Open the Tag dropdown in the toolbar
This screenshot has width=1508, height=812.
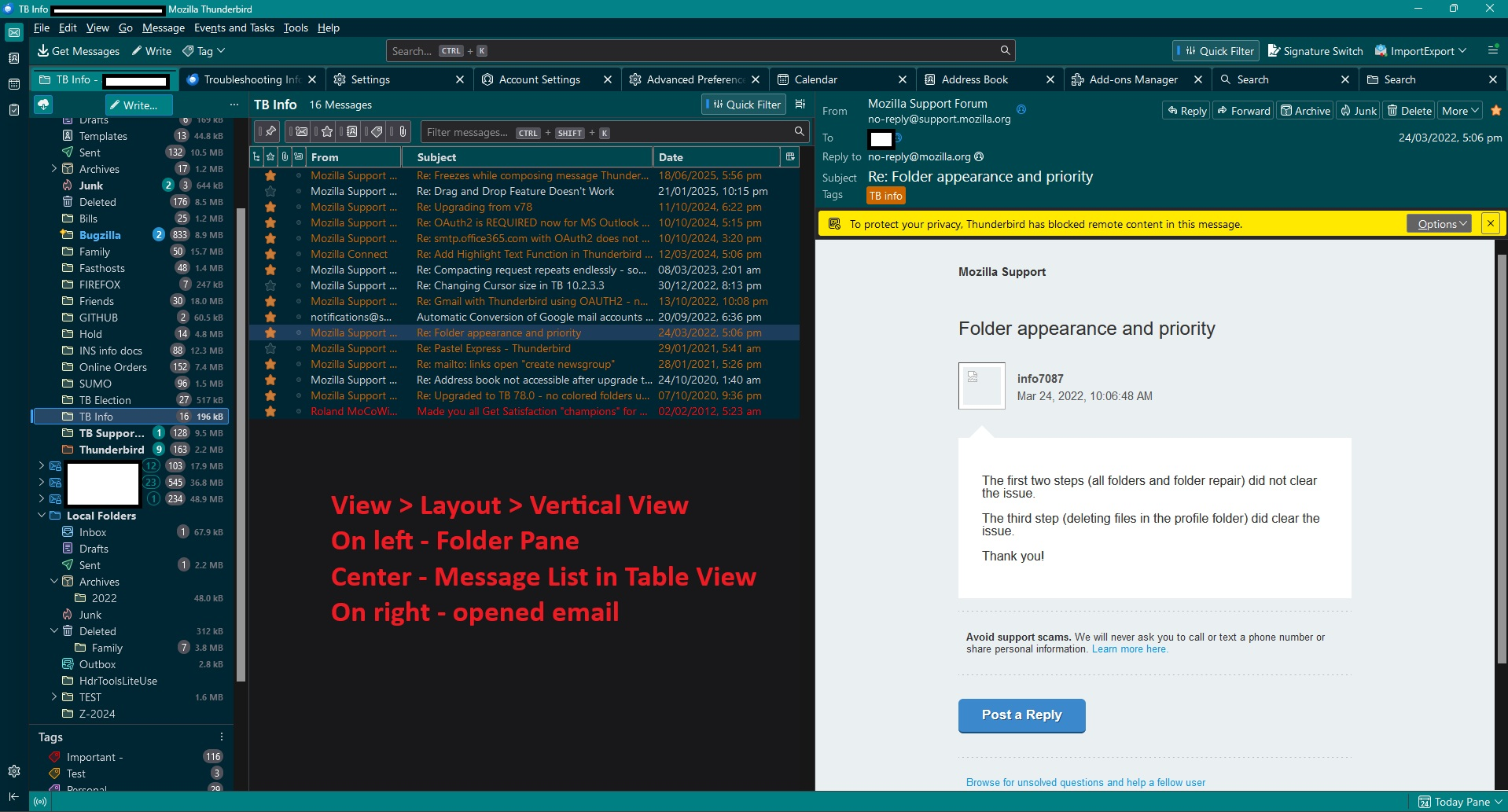pyautogui.click(x=204, y=51)
